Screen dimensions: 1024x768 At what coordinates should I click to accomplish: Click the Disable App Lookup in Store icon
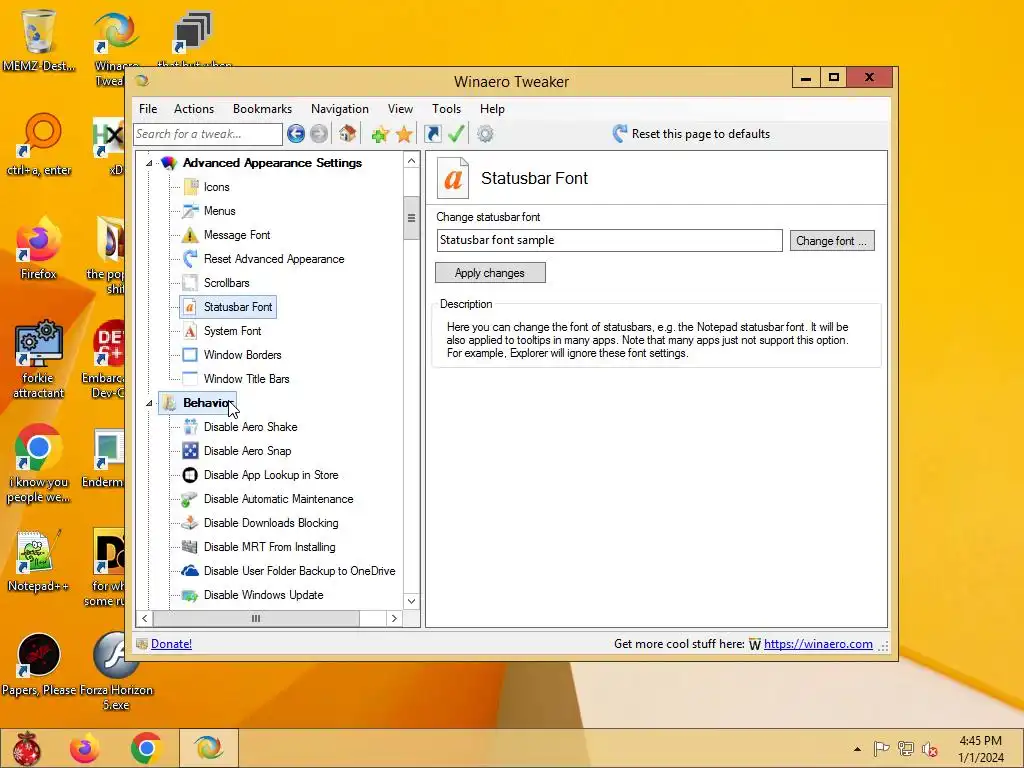pos(190,475)
